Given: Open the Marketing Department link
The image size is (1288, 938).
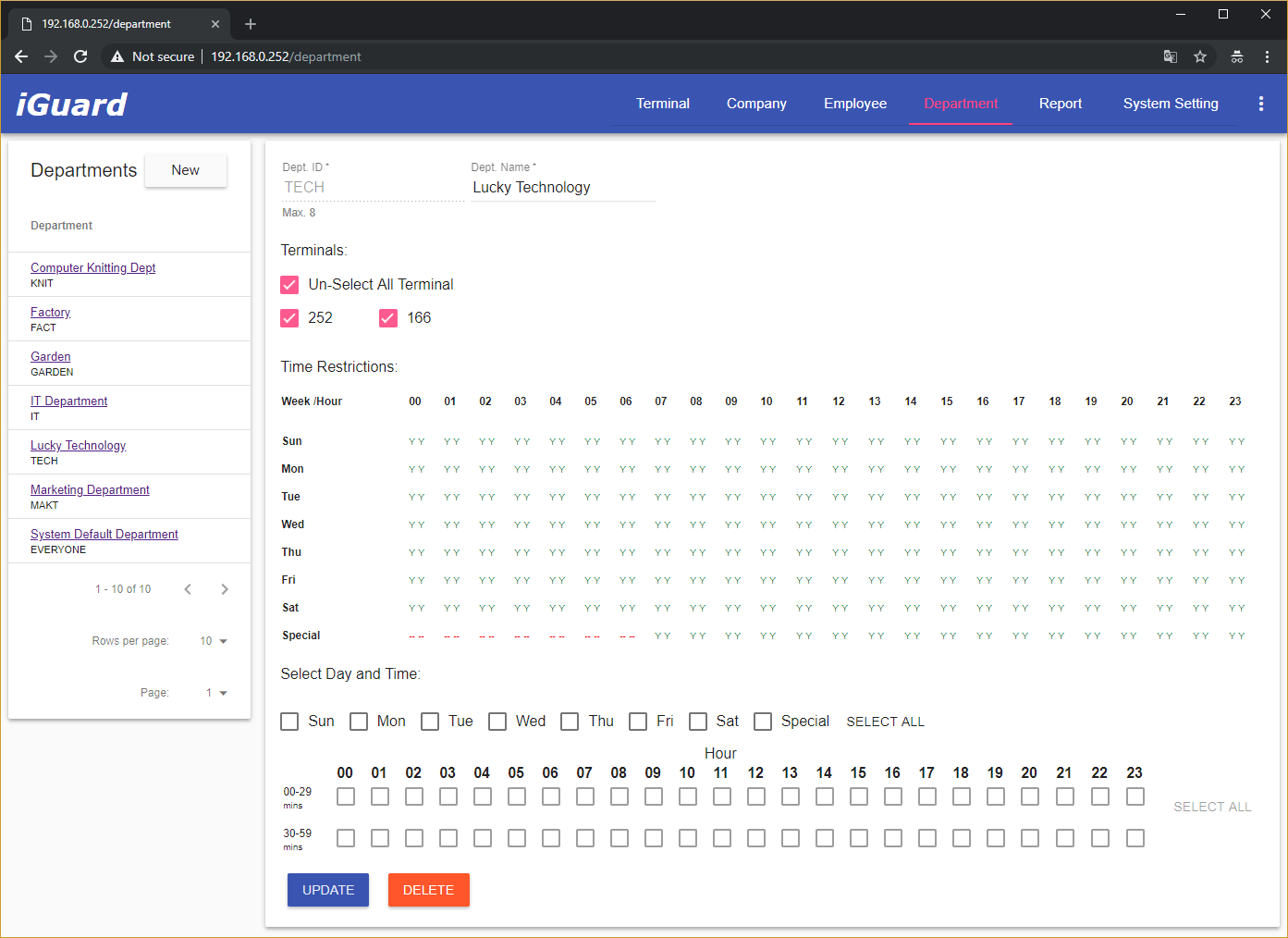Looking at the screenshot, I should click(x=90, y=489).
